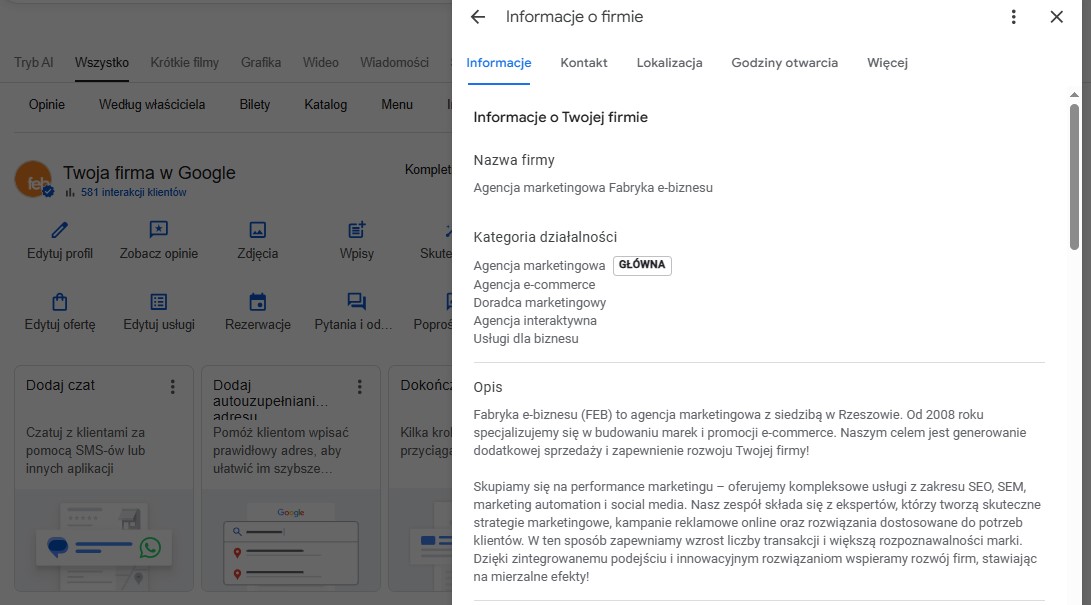1091x605 pixels.
Task: Click the Edytuj profil pencil icon
Action: 60,230
